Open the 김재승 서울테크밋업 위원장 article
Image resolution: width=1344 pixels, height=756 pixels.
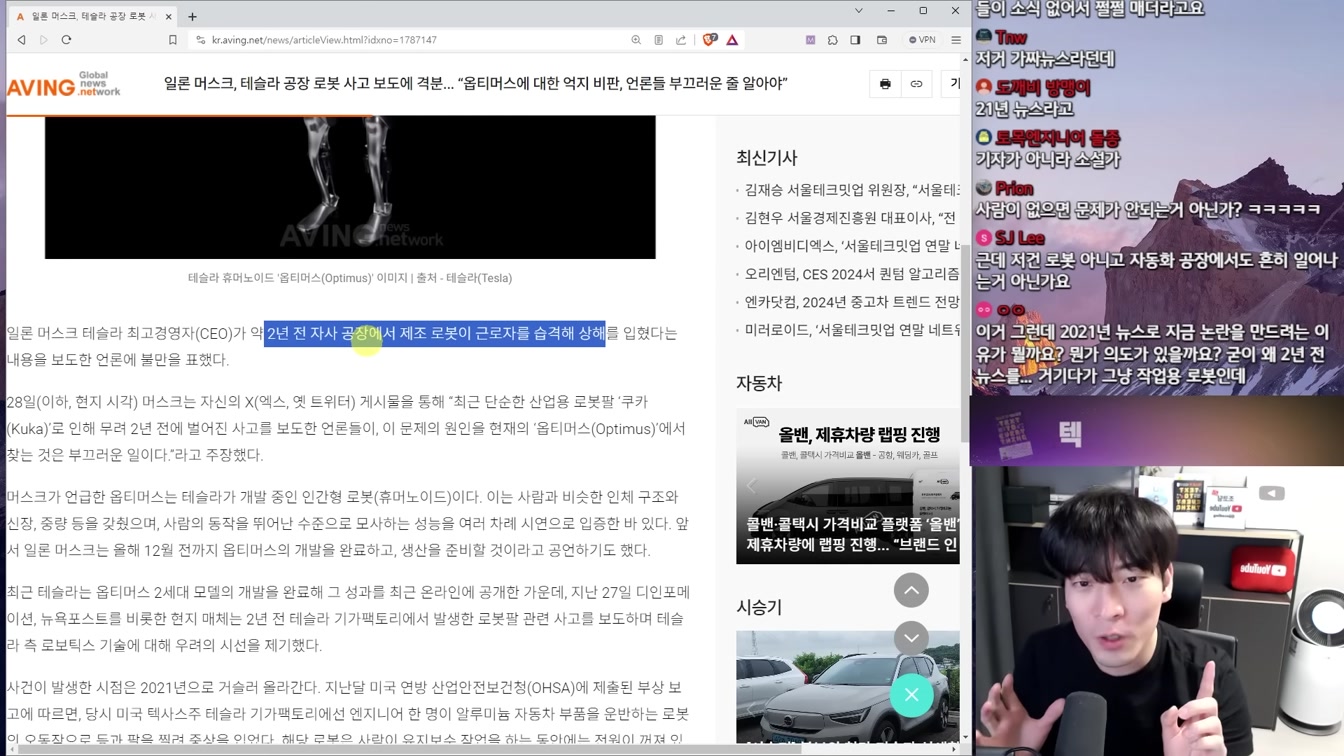(851, 189)
